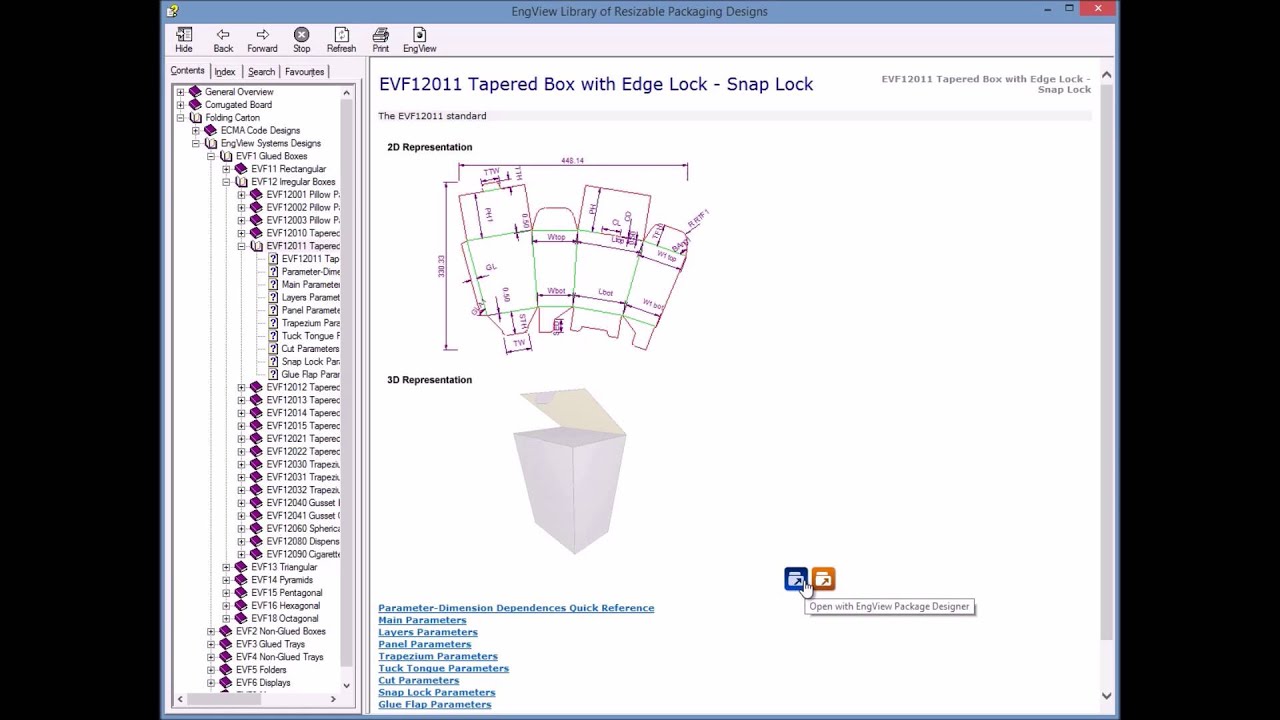This screenshot has width=1280, height=720.
Task: Click the EVF2 Non-Glued Boxes book icon
Action: tap(226, 632)
